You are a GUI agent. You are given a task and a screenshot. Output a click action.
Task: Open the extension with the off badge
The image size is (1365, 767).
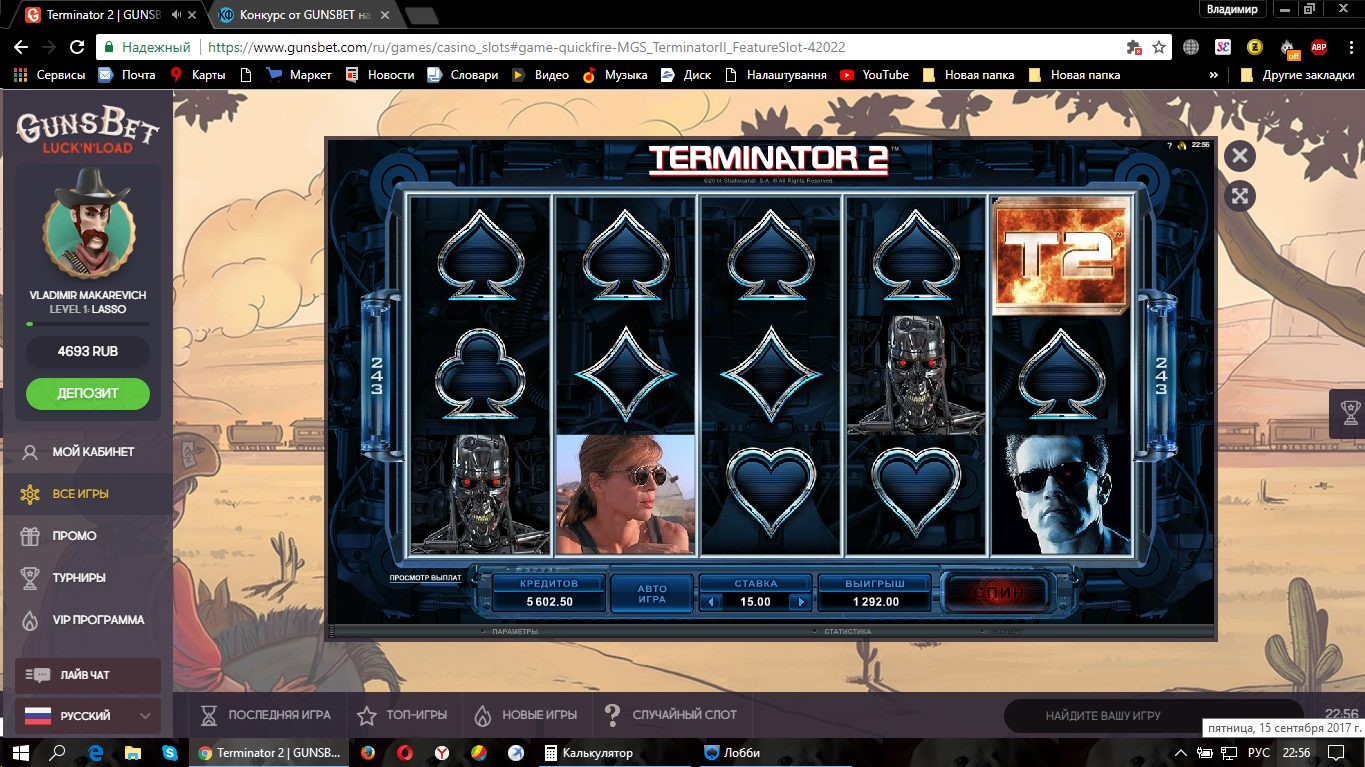coord(1287,48)
